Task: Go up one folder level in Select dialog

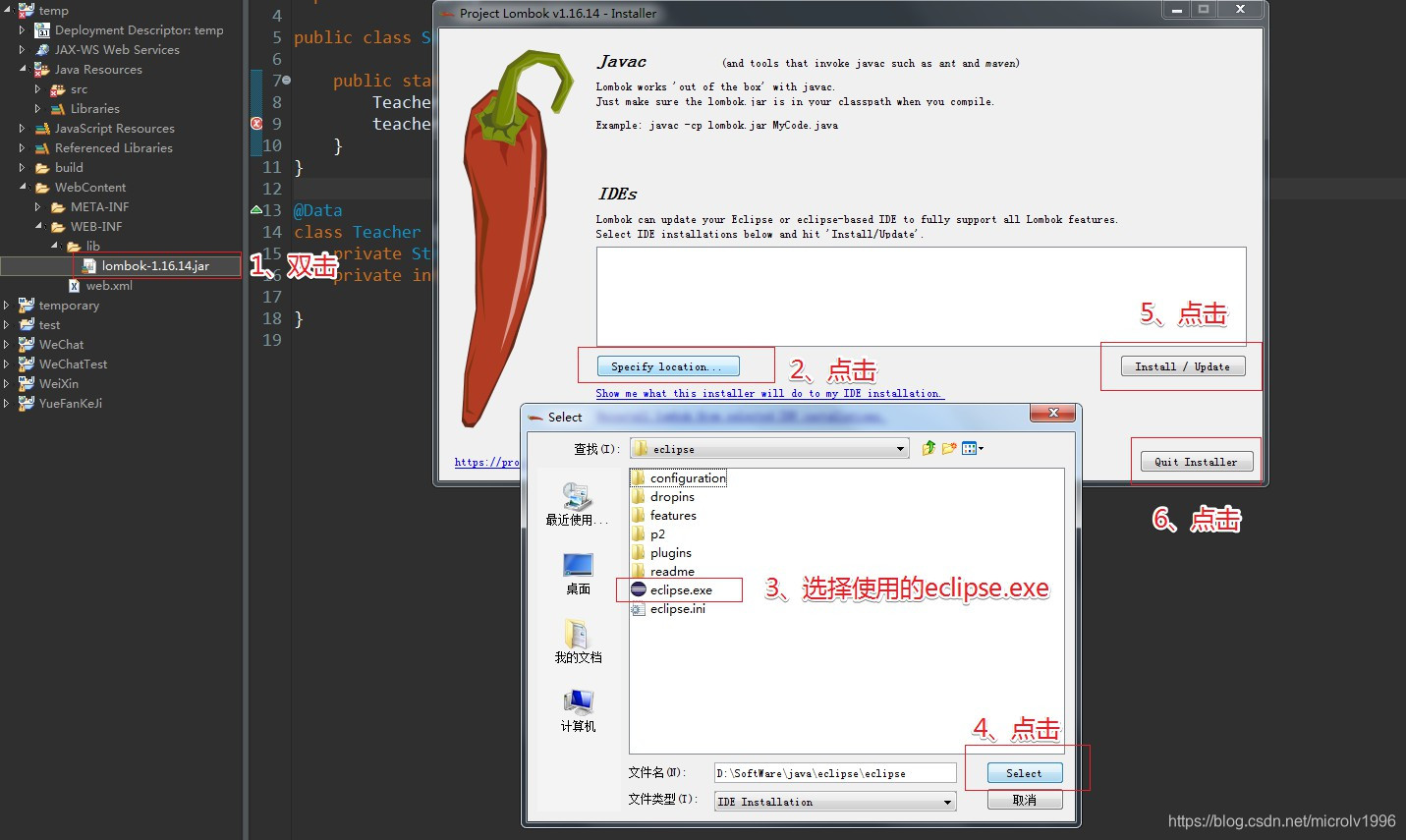Action: tap(928, 449)
